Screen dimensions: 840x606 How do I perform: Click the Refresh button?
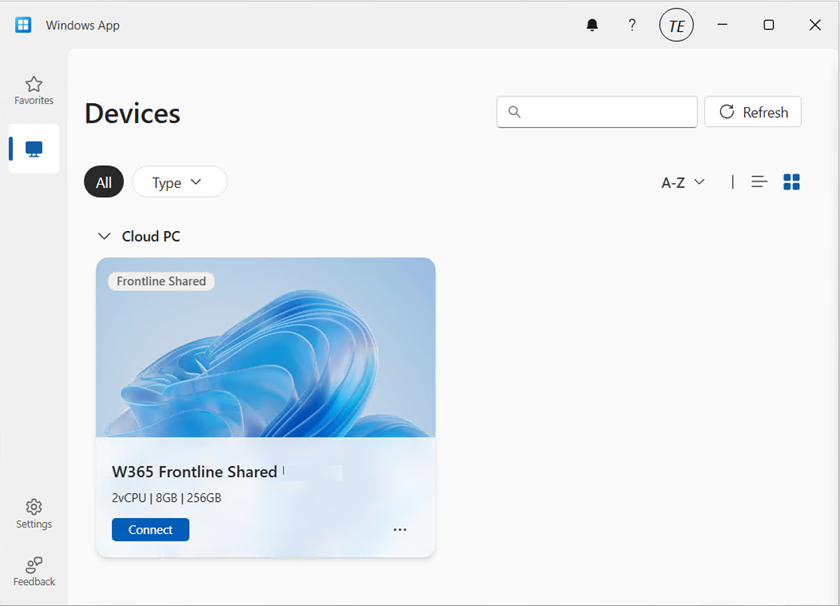pyautogui.click(x=753, y=112)
